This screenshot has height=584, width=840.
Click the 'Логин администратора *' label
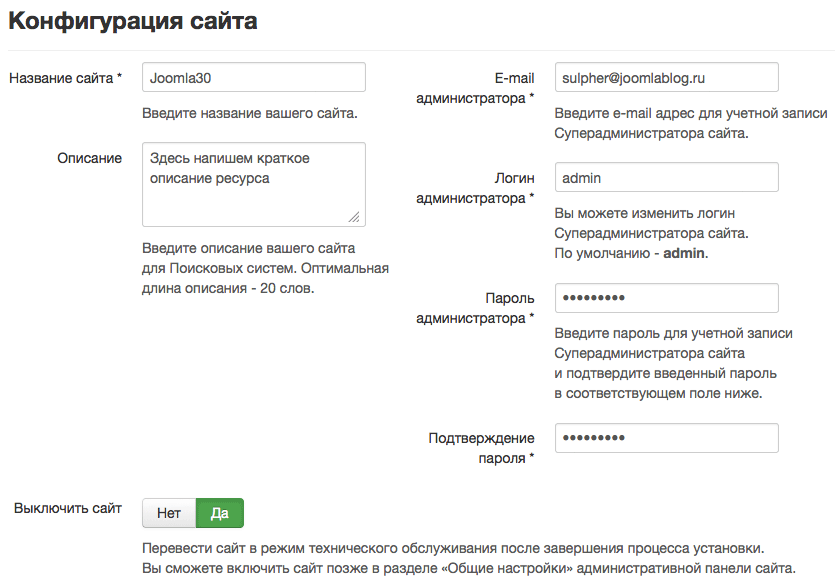tap(475, 188)
